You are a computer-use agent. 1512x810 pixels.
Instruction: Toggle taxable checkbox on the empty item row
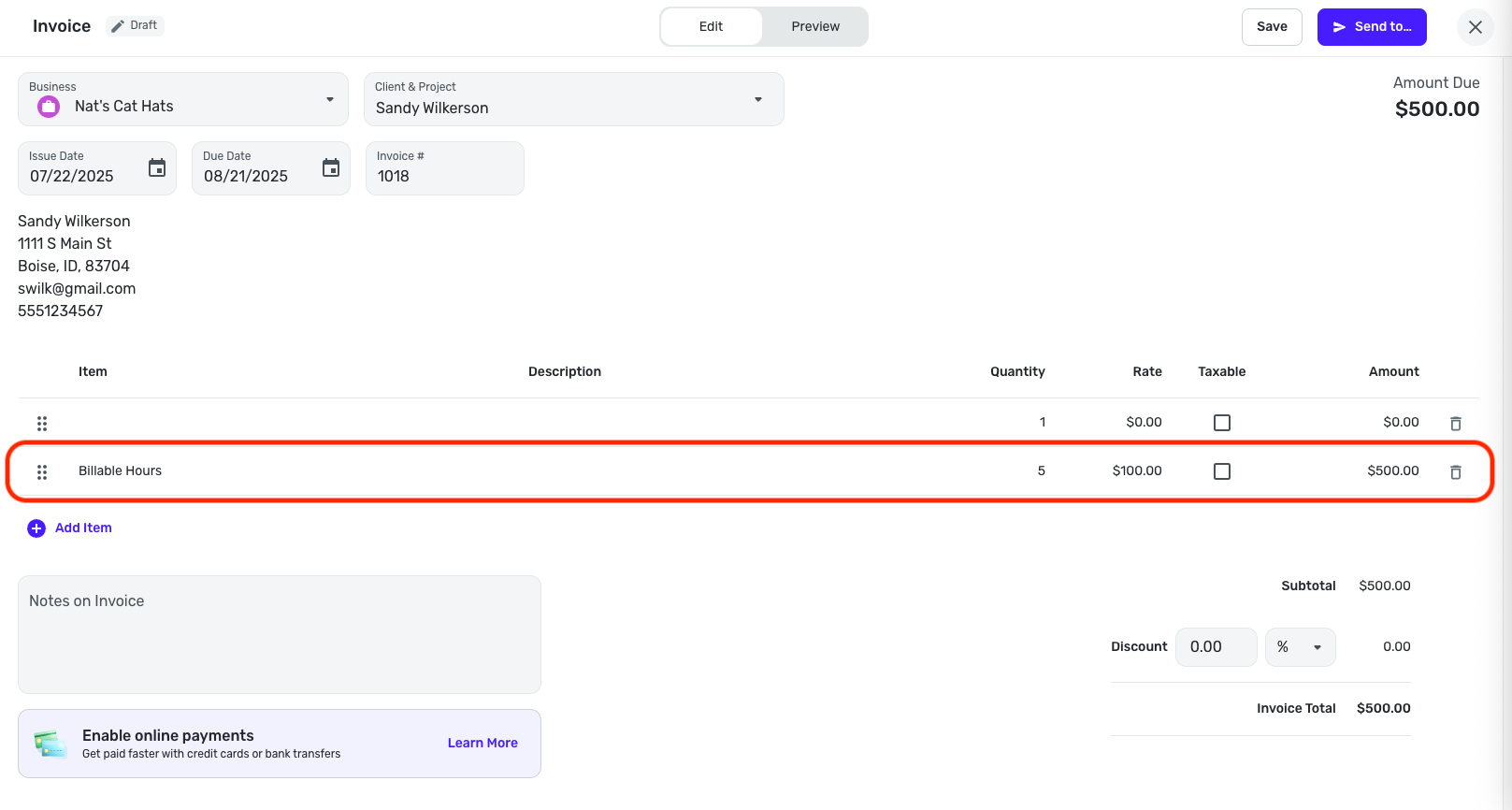pyautogui.click(x=1221, y=423)
